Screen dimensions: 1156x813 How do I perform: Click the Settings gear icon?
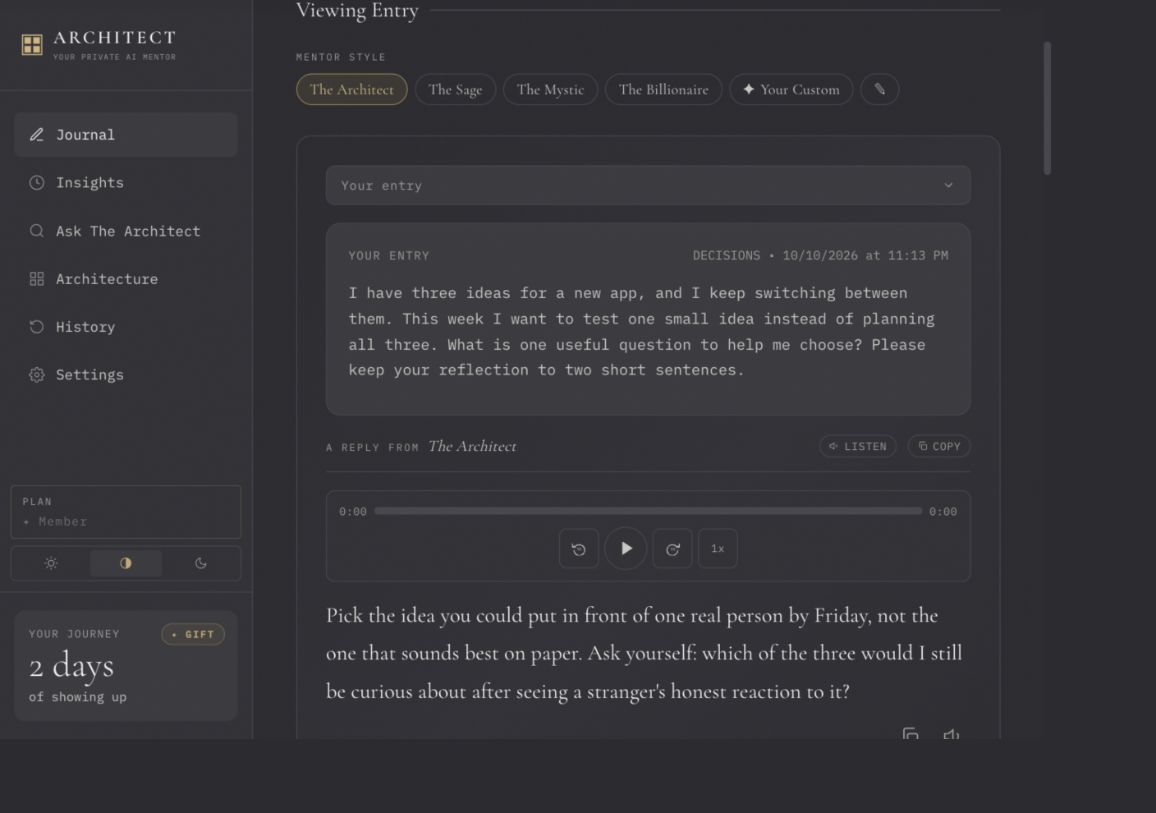click(36, 374)
